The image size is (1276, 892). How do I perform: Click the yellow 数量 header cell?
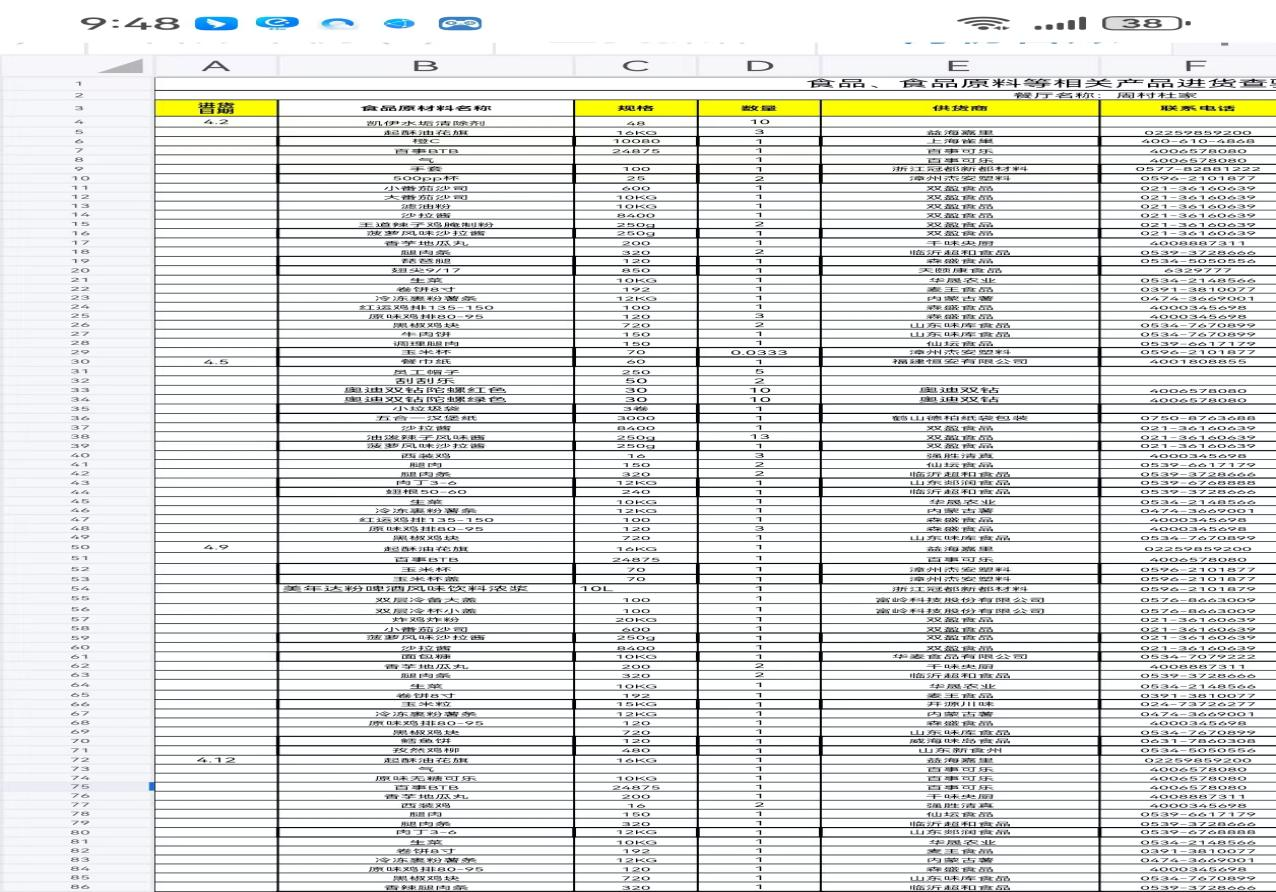point(760,108)
